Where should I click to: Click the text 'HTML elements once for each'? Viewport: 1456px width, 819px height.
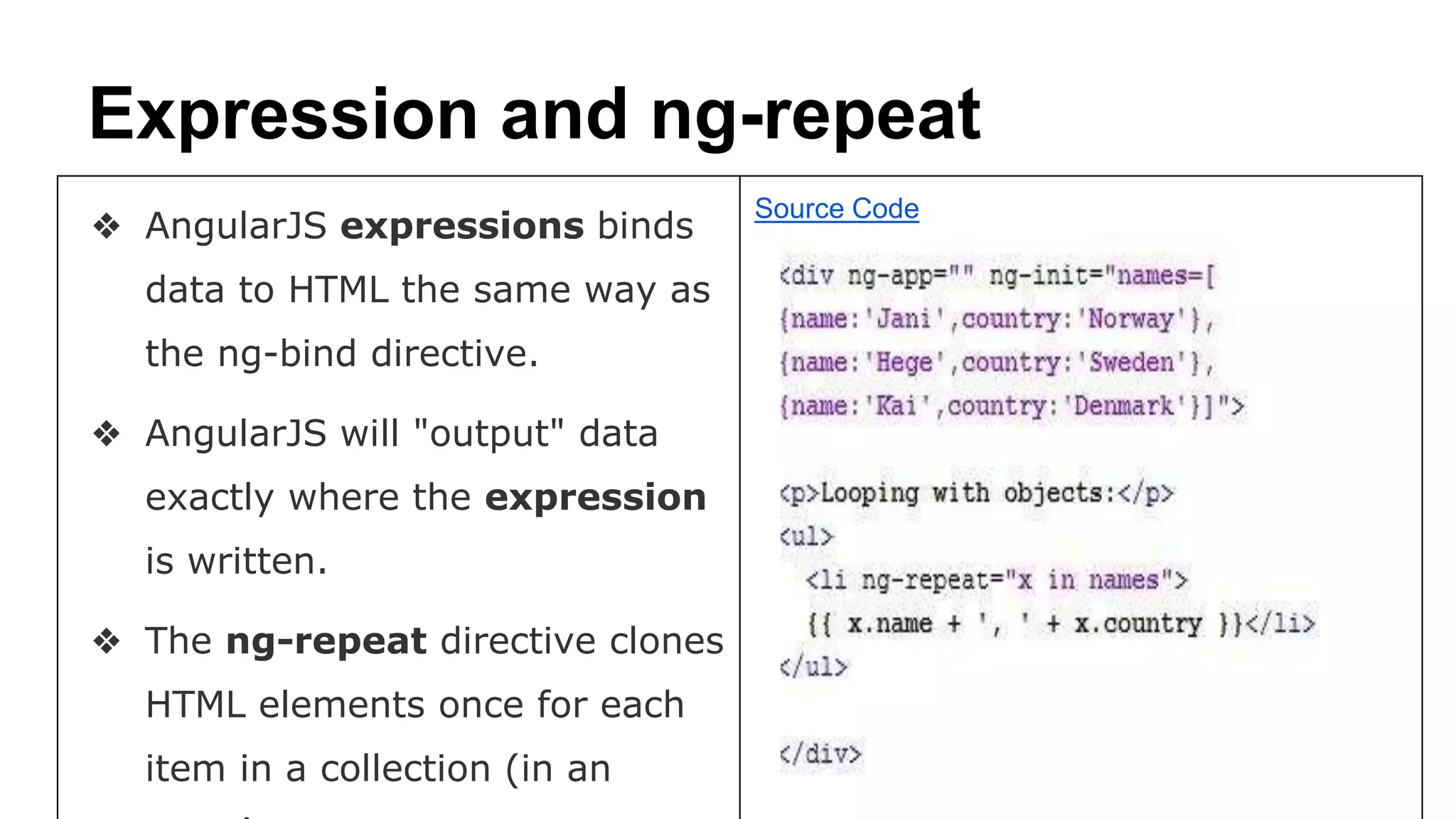coord(415,705)
